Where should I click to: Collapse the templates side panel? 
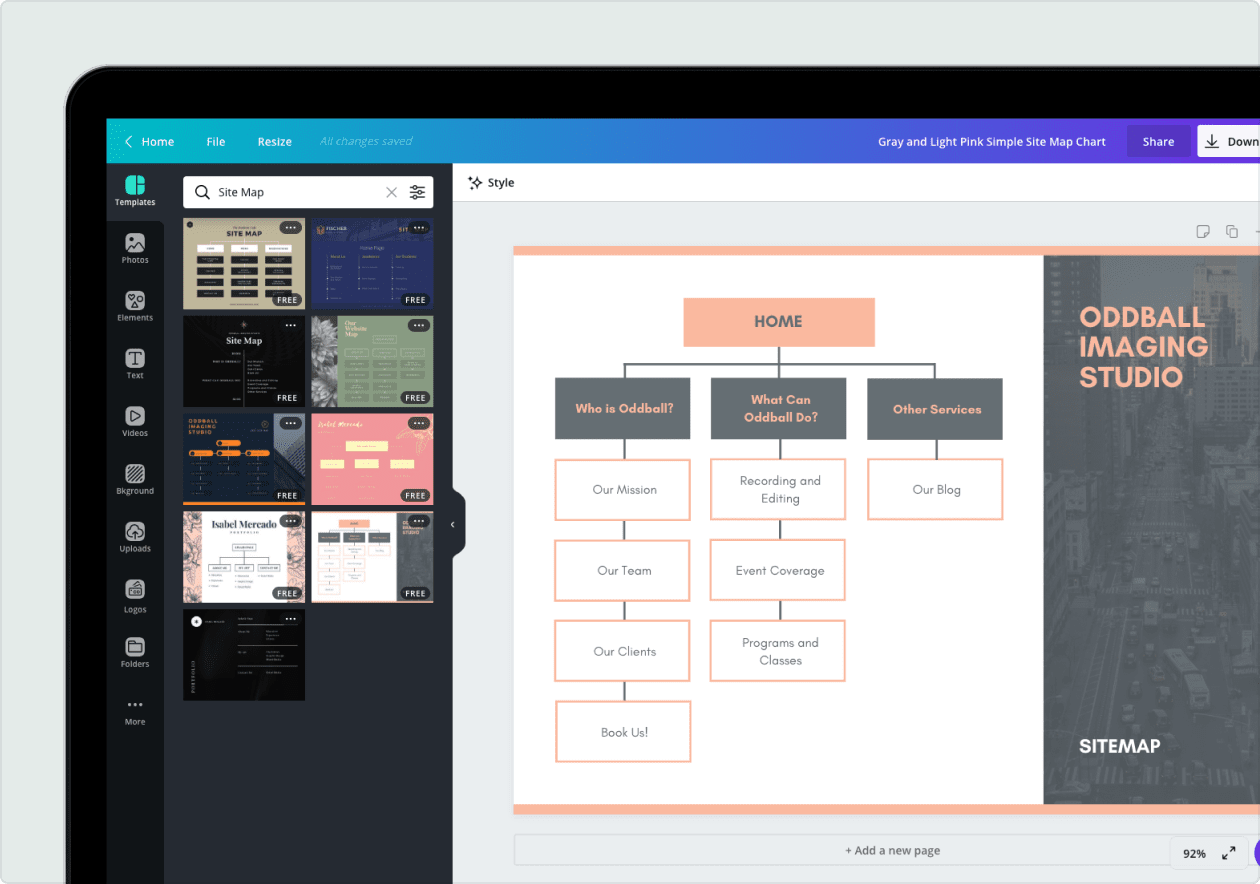tap(452, 523)
